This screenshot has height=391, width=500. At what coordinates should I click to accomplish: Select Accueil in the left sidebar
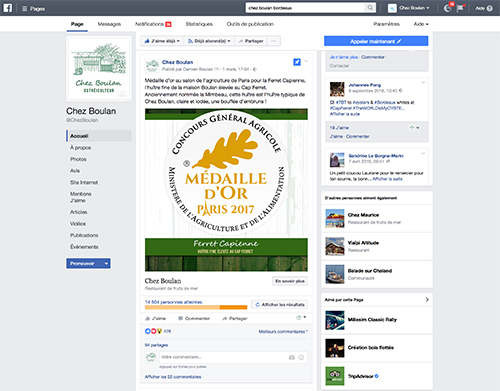pos(99,136)
